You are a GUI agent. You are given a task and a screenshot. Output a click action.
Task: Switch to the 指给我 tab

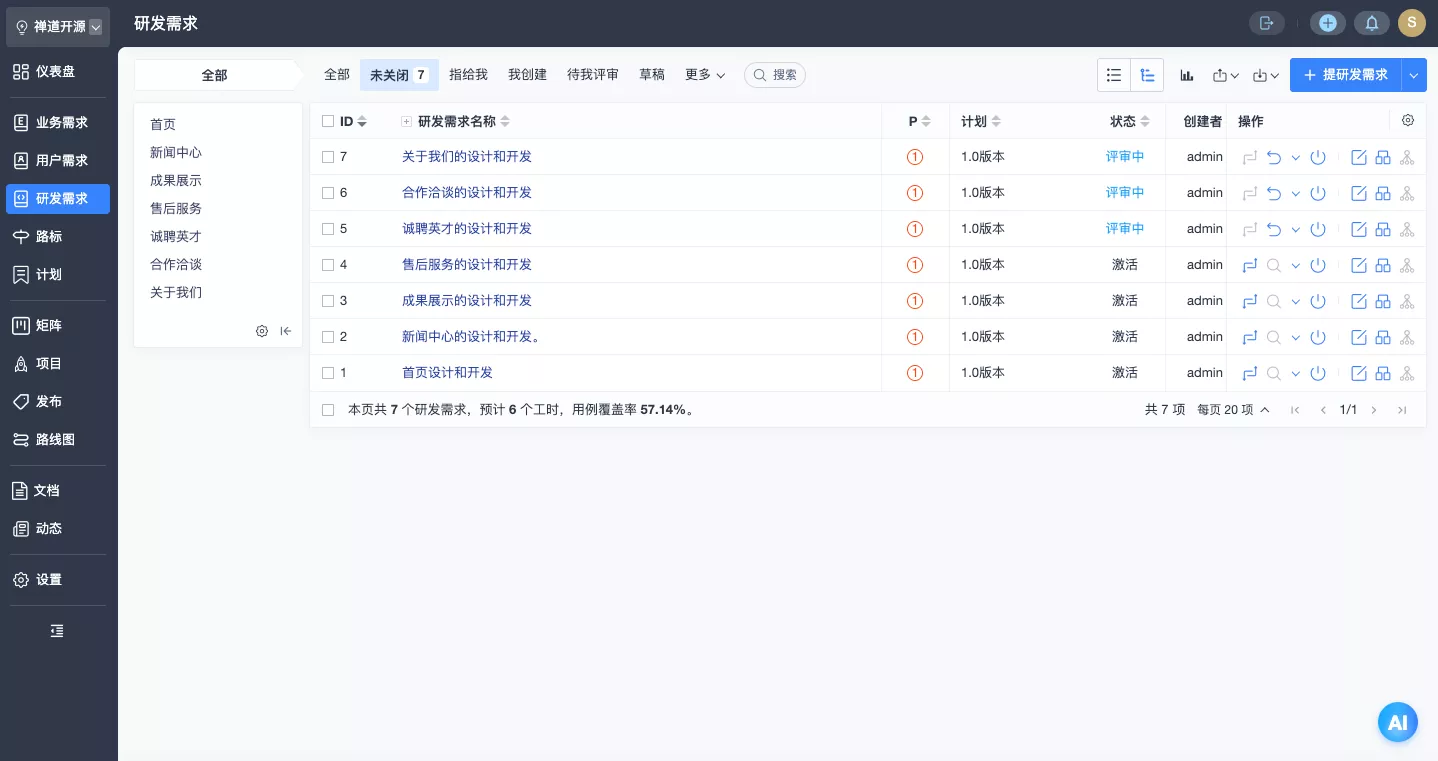click(x=468, y=75)
